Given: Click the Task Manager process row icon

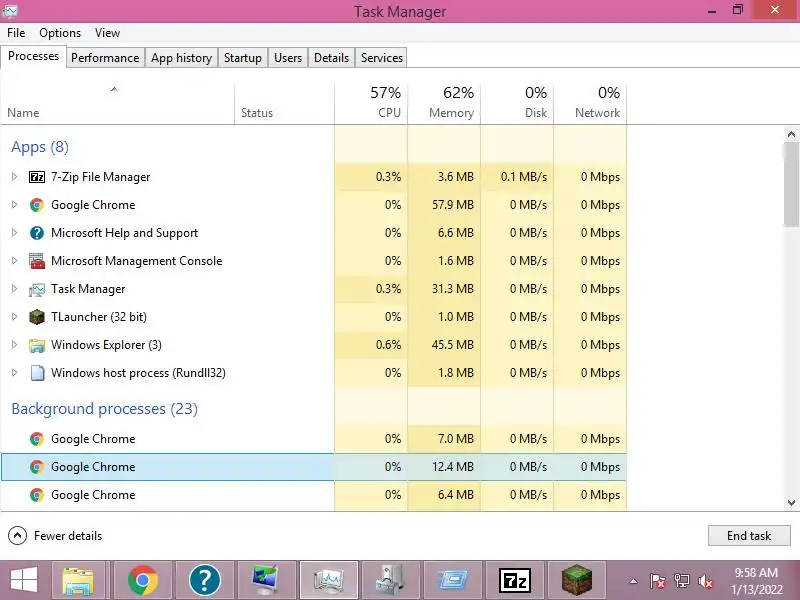Looking at the screenshot, I should point(37,289).
